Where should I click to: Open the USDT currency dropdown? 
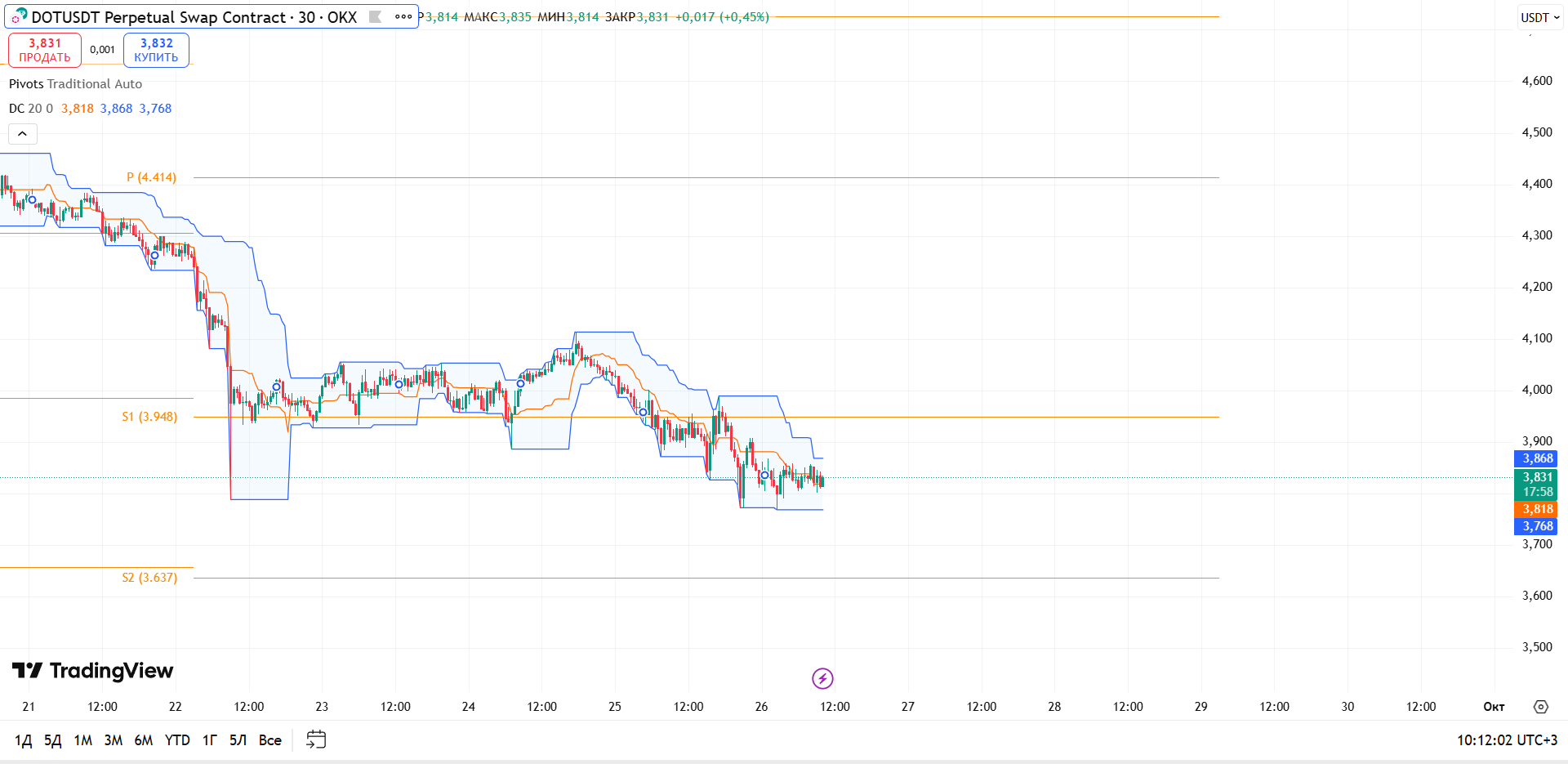1540,17
